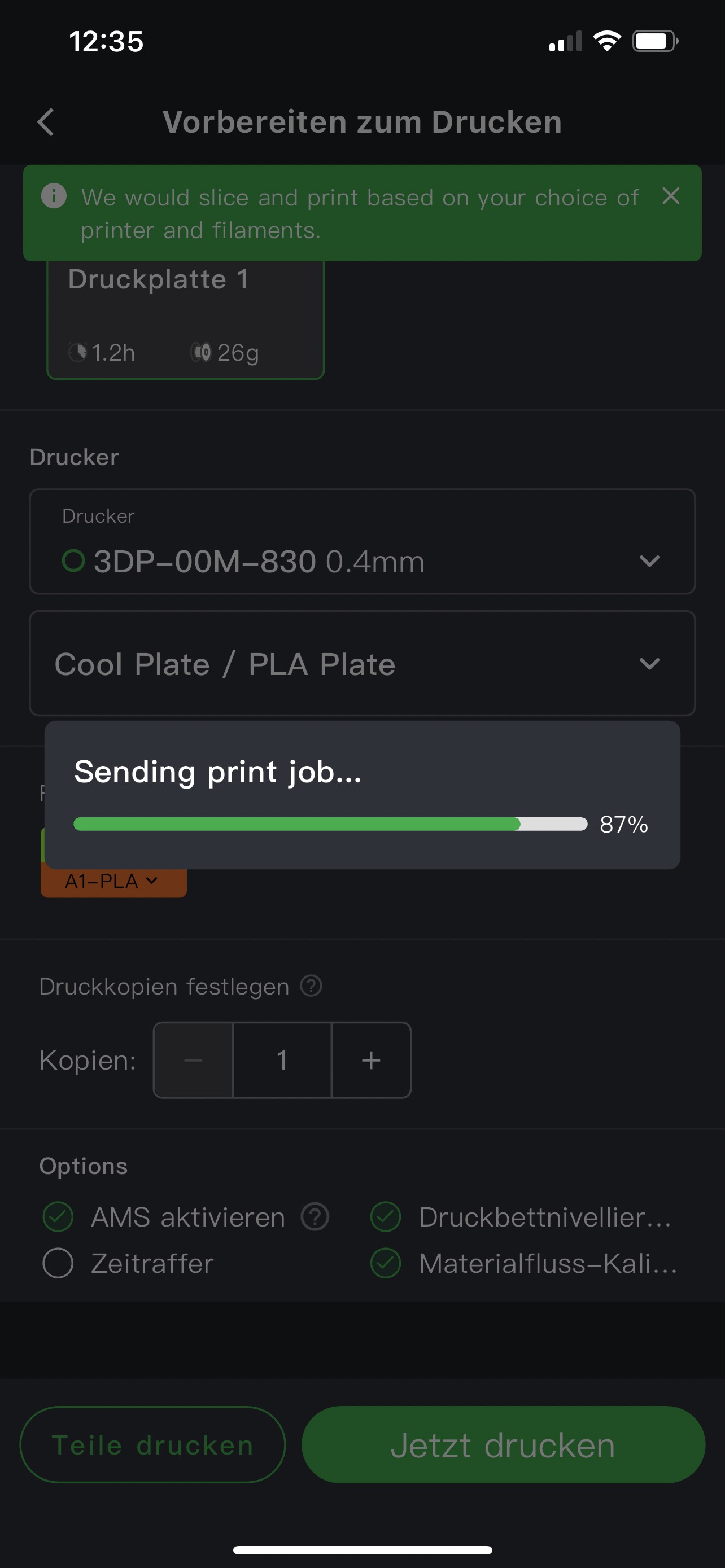
Task: Tap the green printer status circle
Action: 73,560
